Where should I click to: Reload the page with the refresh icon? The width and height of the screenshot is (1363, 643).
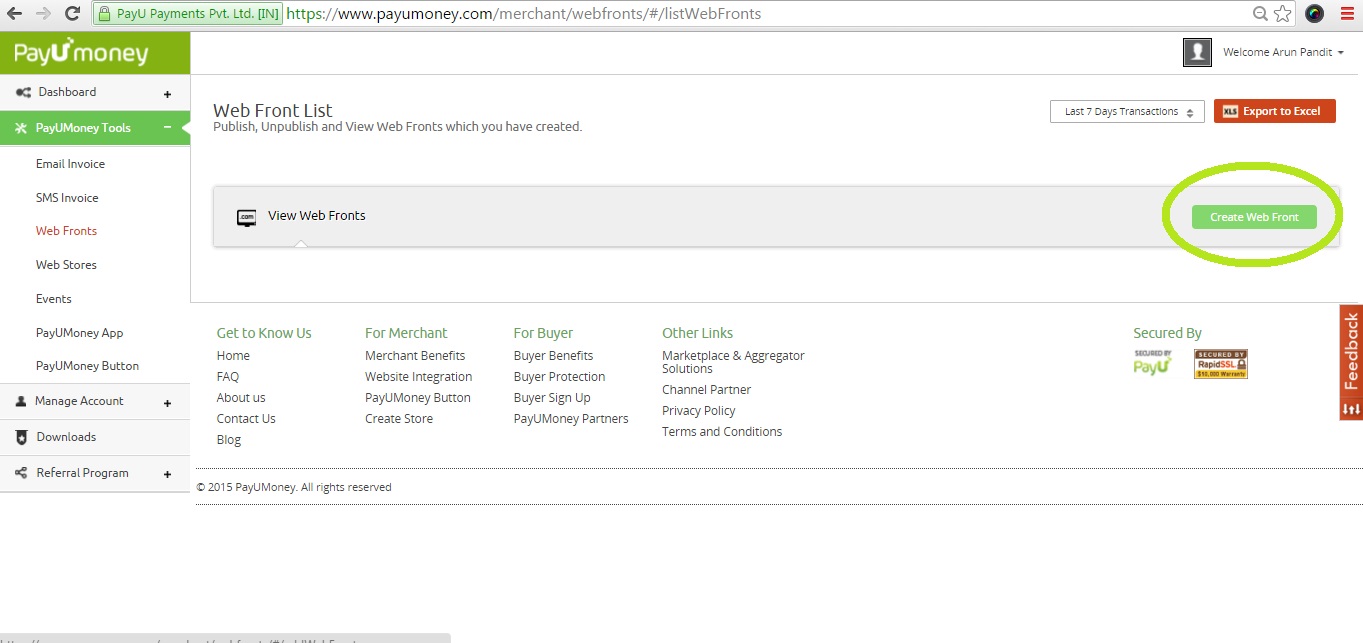click(x=72, y=14)
